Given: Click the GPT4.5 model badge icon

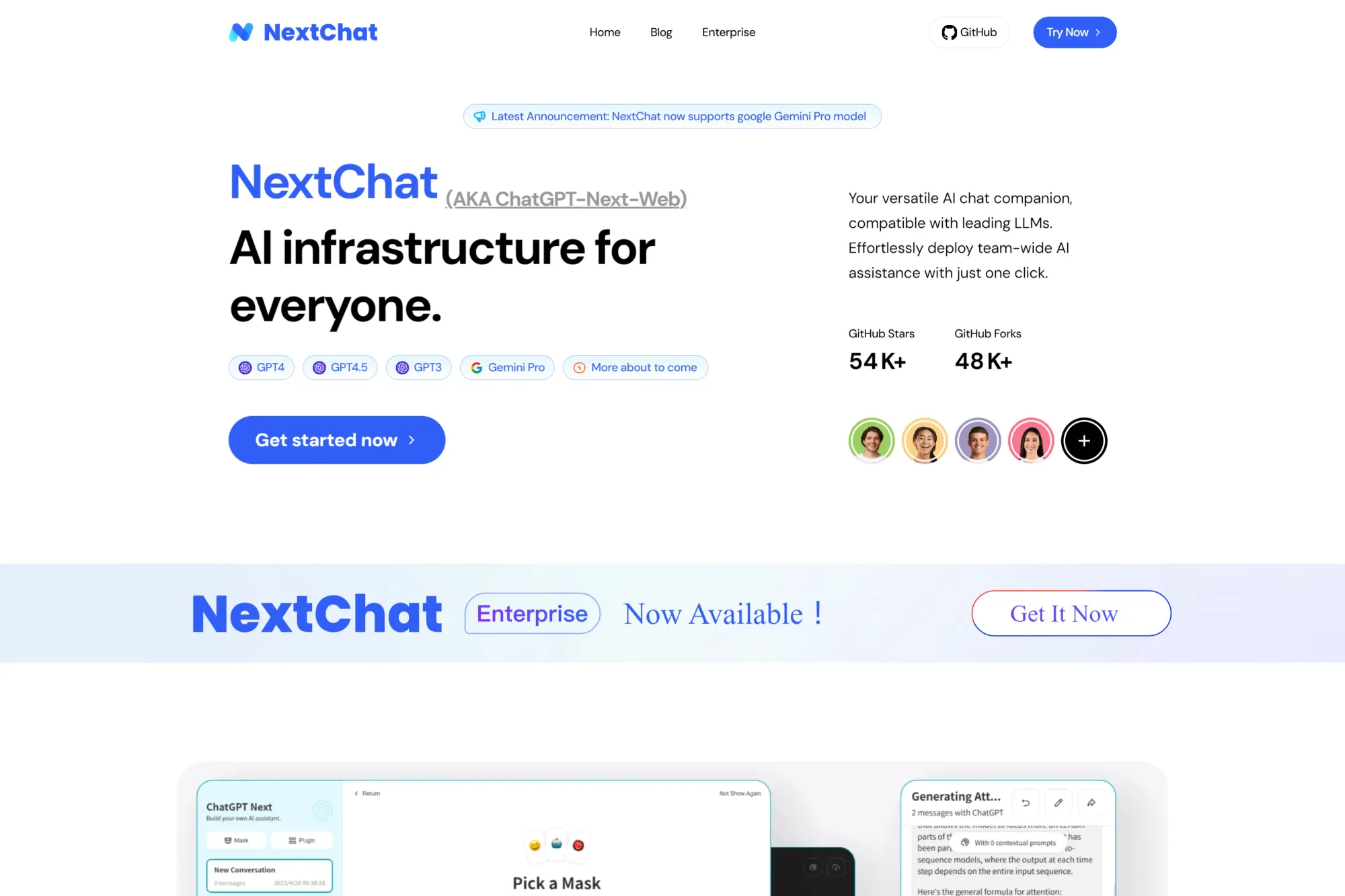Looking at the screenshot, I should click(x=318, y=367).
